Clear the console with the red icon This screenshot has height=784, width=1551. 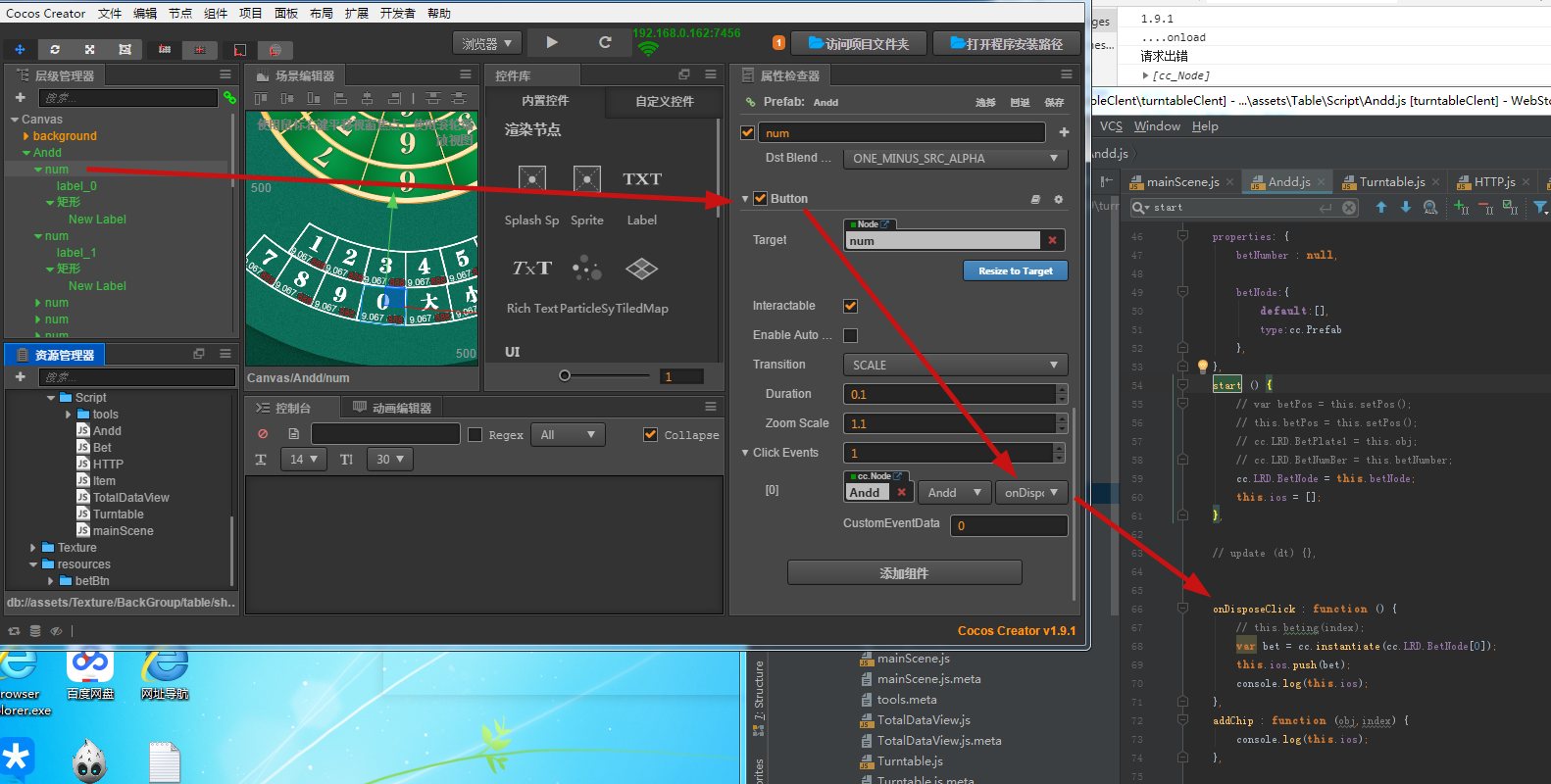pos(263,434)
